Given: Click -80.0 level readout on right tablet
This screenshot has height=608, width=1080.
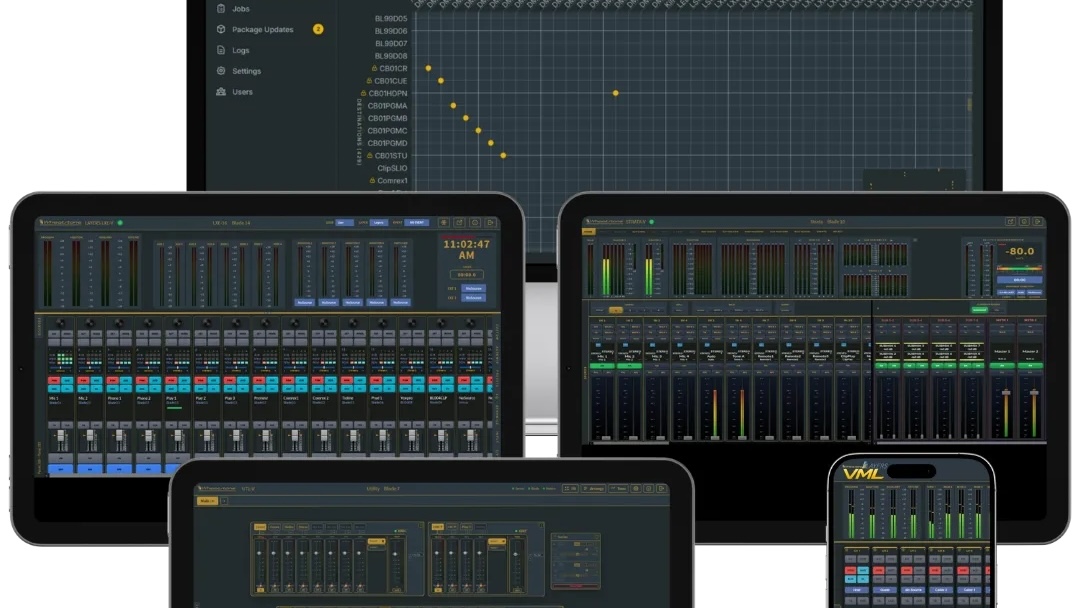Looking at the screenshot, I should point(1019,251).
